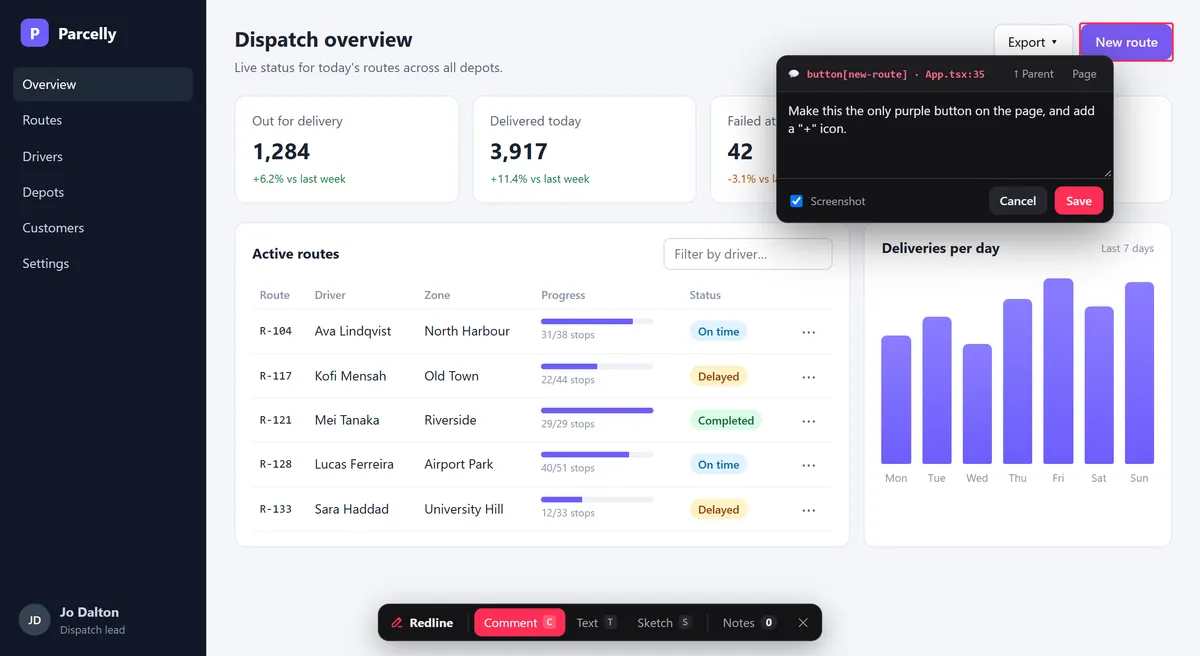1200x656 pixels.
Task: Click inside the comment text area
Action: [x=945, y=136]
